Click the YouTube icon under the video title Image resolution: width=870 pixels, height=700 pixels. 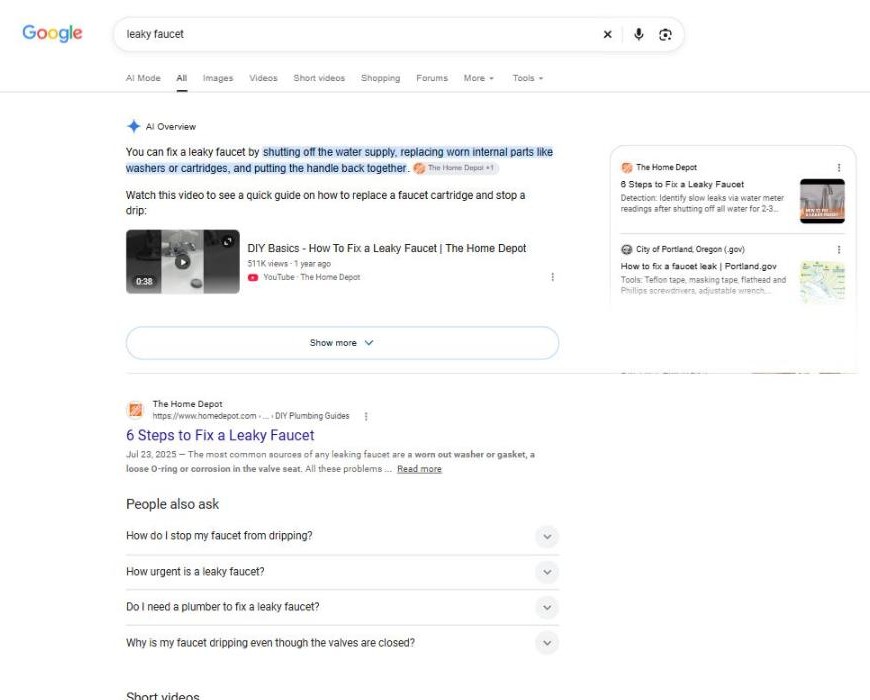point(253,277)
